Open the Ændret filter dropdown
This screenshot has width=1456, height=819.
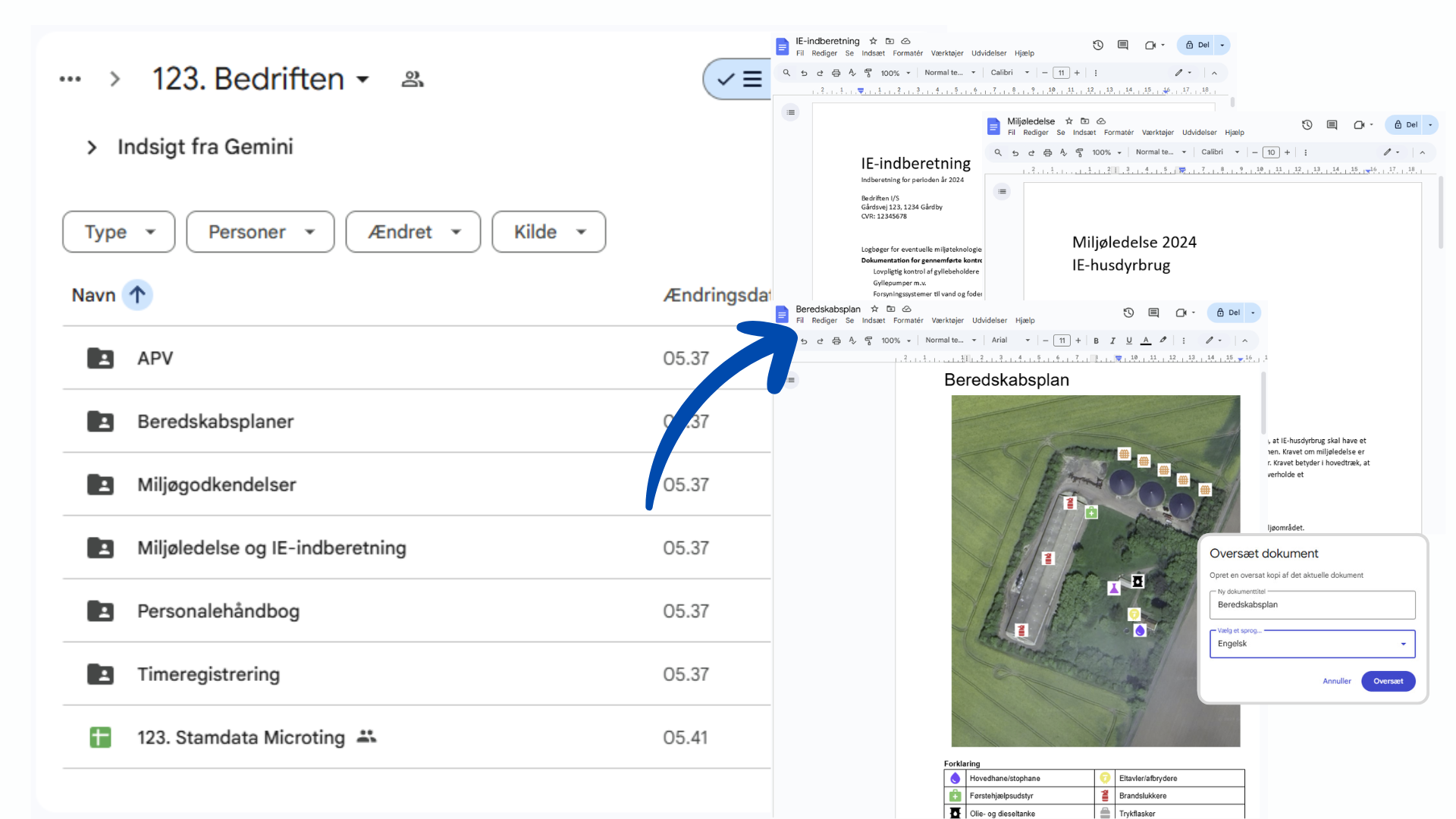pos(413,232)
